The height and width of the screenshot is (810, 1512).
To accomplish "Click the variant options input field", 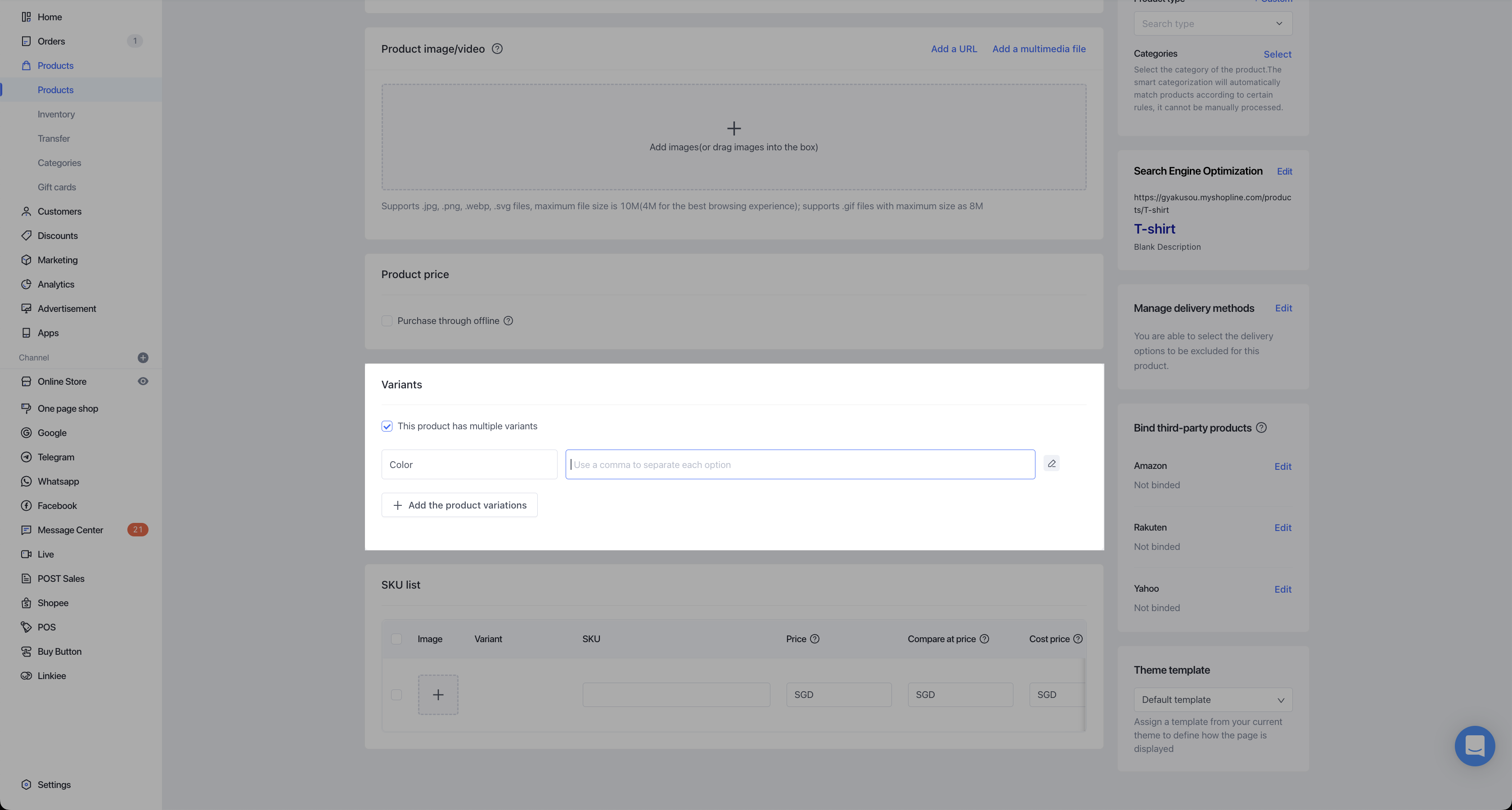I will point(800,465).
